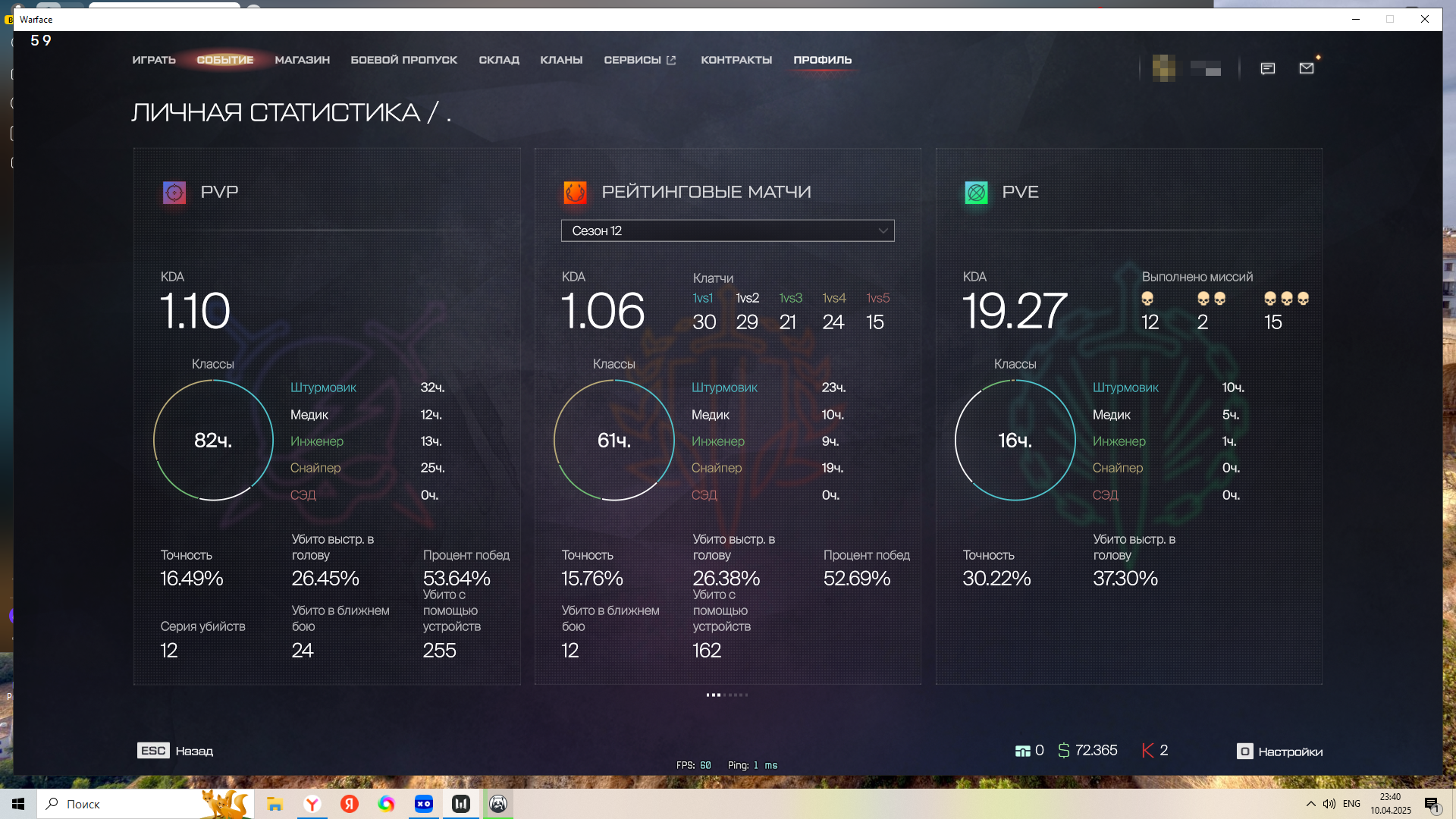Select Инженер class in PVE panel
1456x819 pixels.
coord(1119,441)
